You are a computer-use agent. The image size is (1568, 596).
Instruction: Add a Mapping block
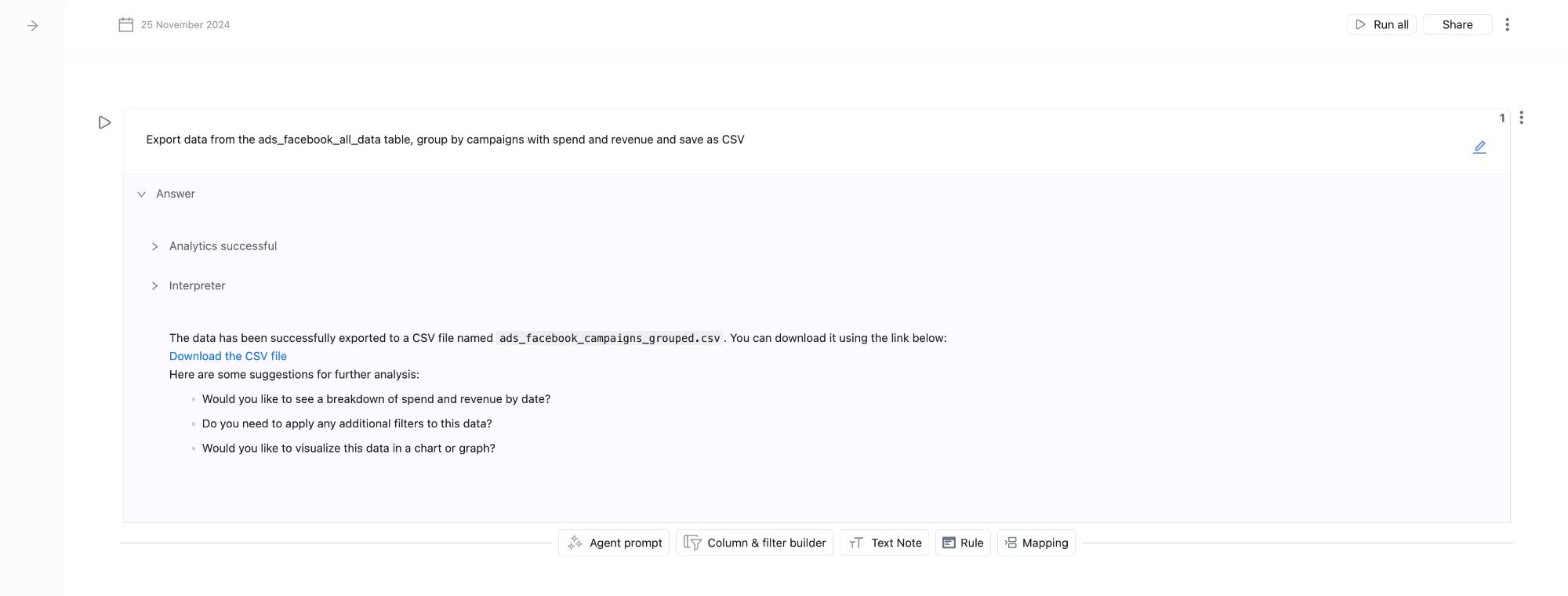point(1036,543)
